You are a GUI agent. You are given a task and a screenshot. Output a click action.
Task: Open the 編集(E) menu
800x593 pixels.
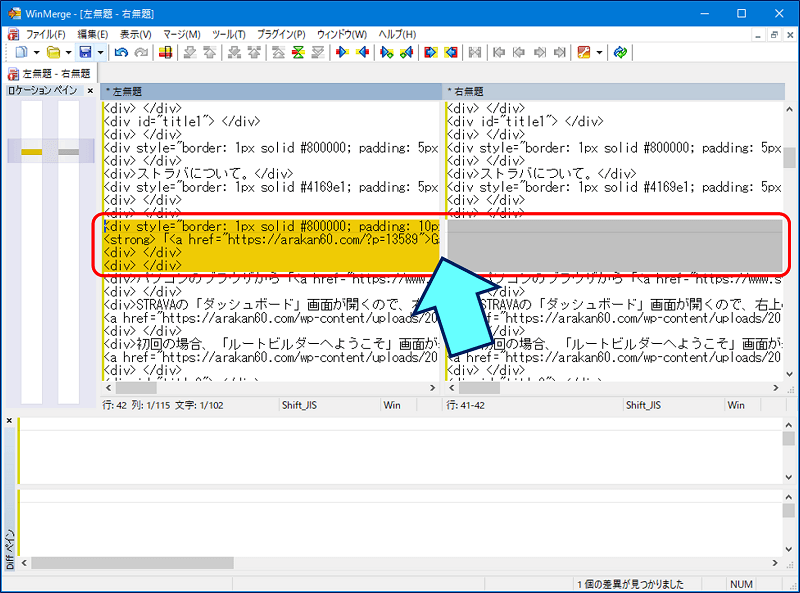pyautogui.click(x=93, y=35)
